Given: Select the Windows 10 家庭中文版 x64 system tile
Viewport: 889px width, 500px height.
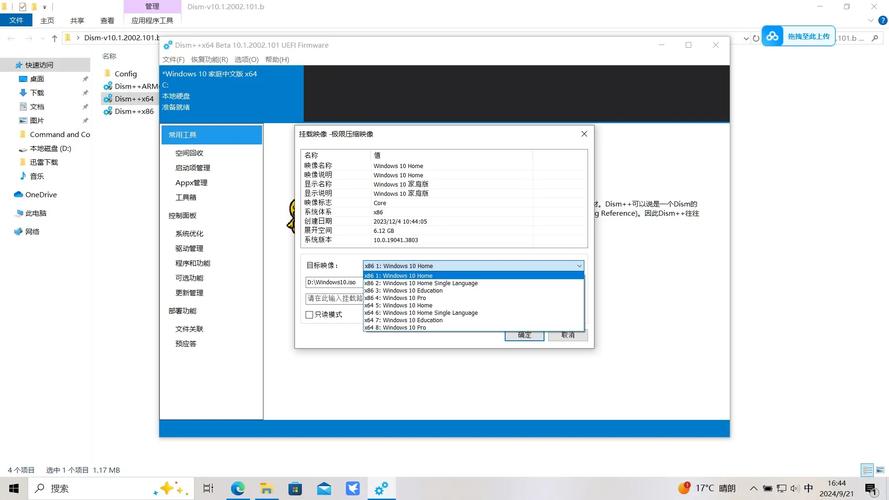Looking at the screenshot, I should pyautogui.click(x=231, y=94).
